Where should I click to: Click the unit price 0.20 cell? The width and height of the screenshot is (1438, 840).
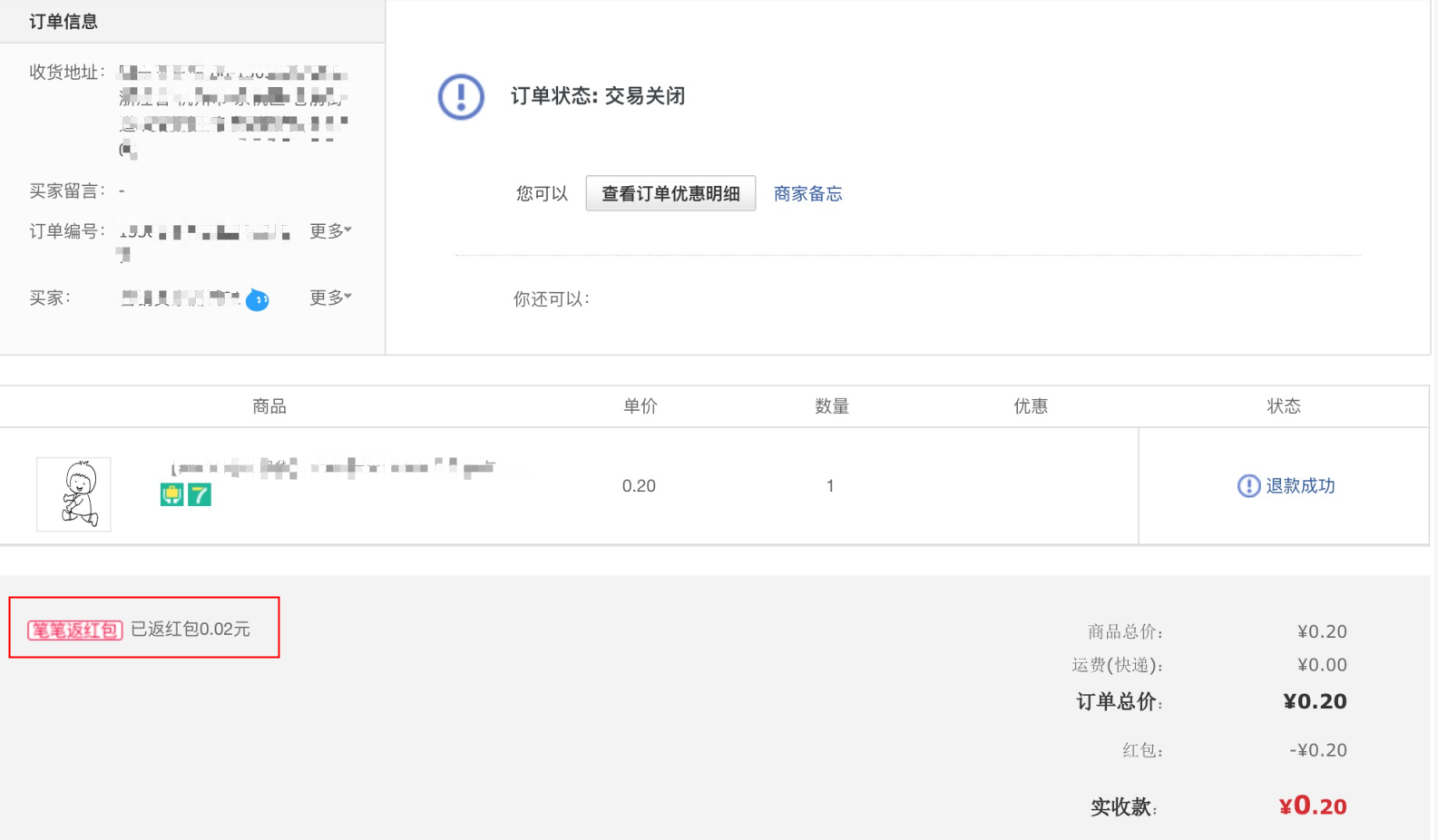(x=639, y=486)
